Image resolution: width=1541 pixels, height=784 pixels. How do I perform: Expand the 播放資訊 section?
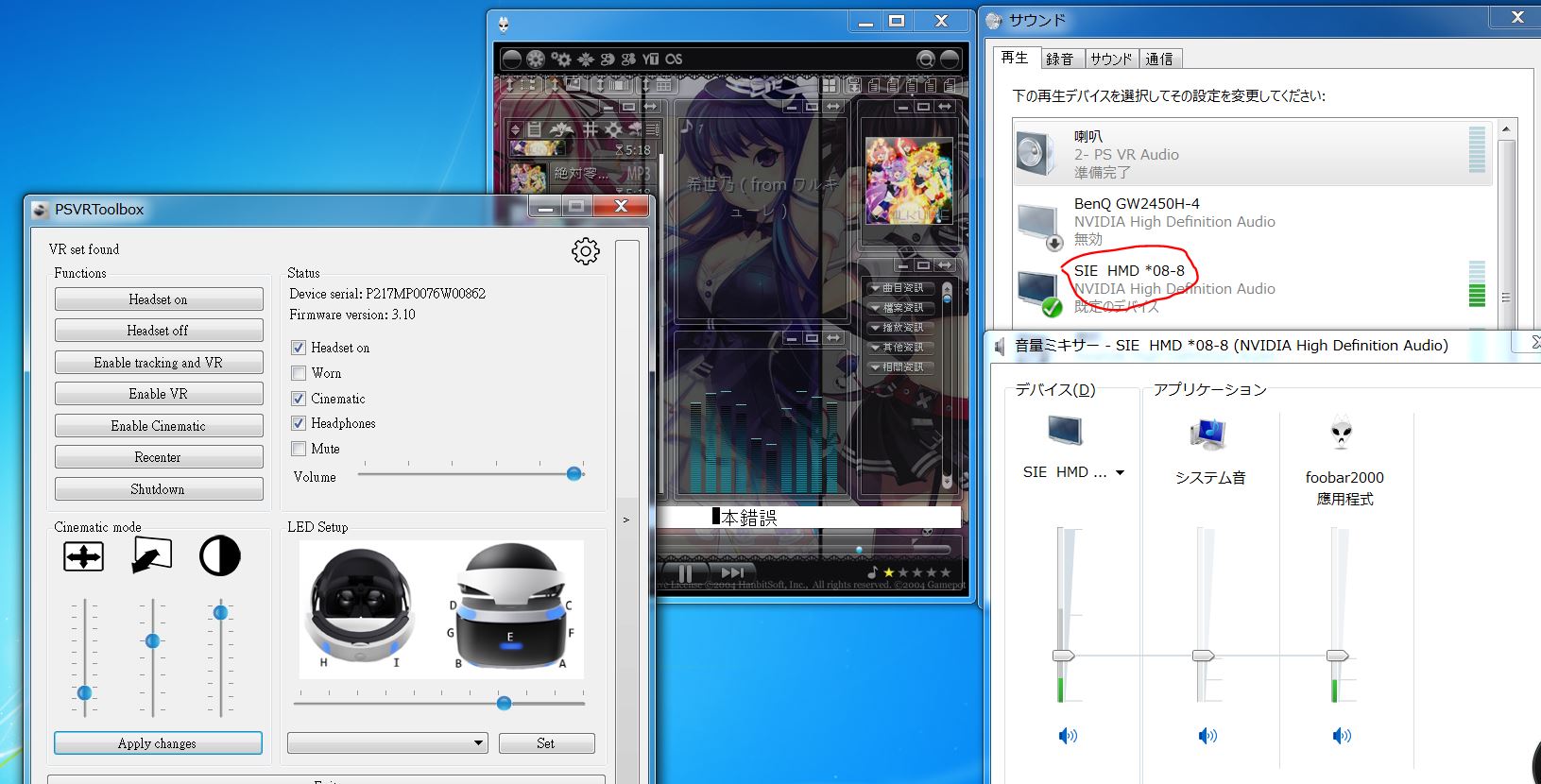point(899,328)
